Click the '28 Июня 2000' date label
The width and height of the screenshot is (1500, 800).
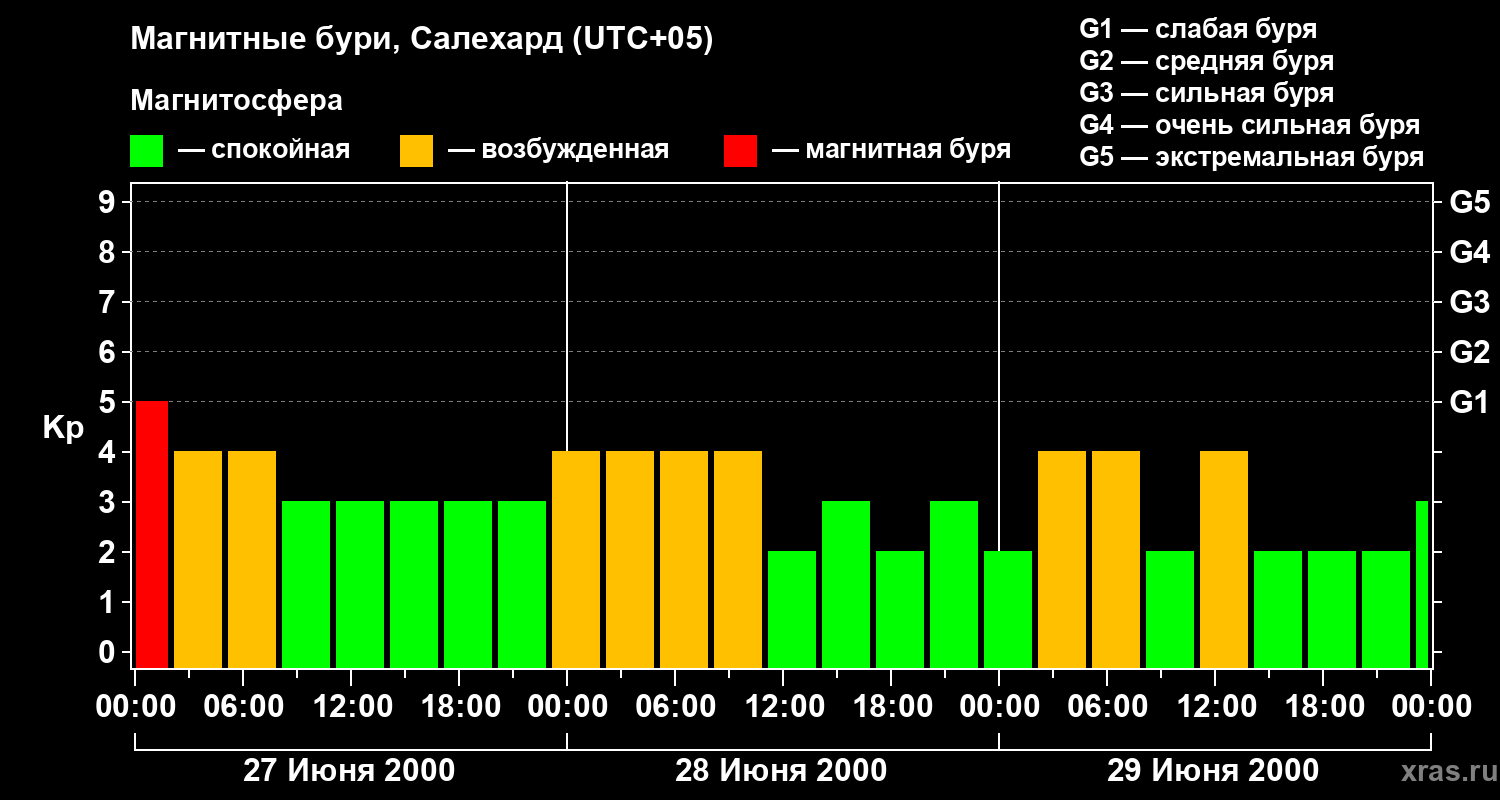click(x=781, y=771)
